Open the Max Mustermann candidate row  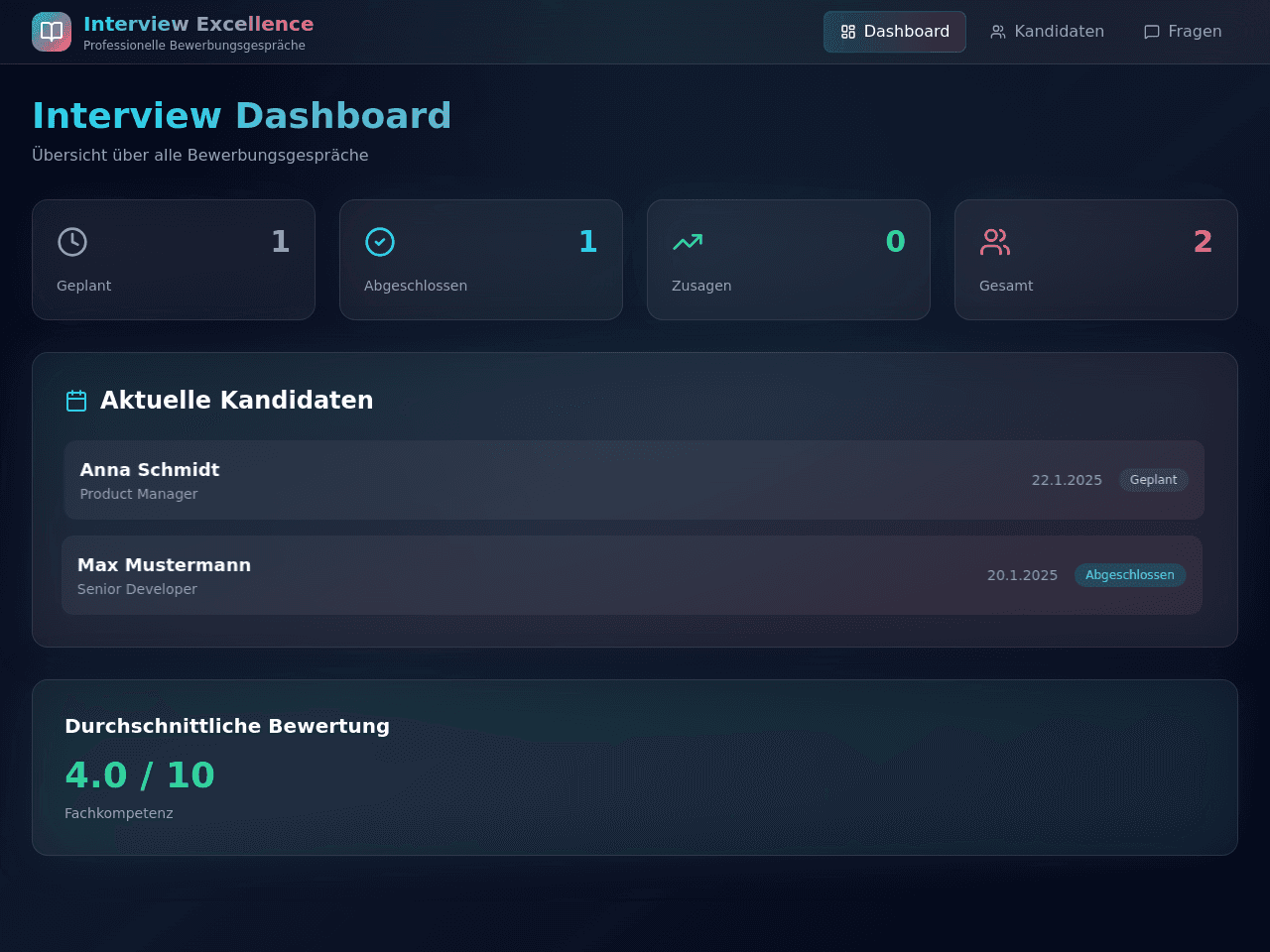click(x=632, y=575)
